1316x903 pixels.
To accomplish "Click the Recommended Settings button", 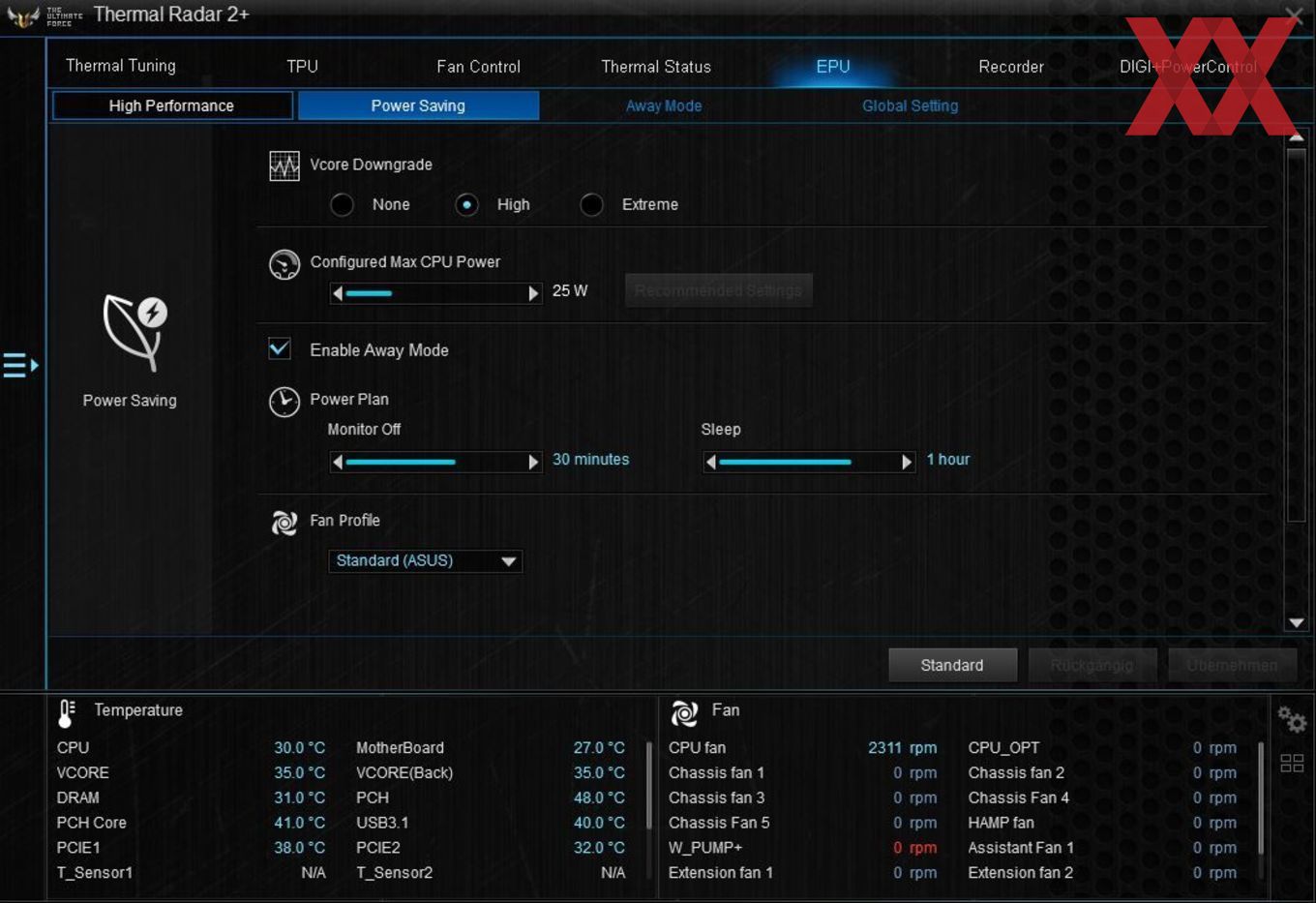I will (x=718, y=290).
